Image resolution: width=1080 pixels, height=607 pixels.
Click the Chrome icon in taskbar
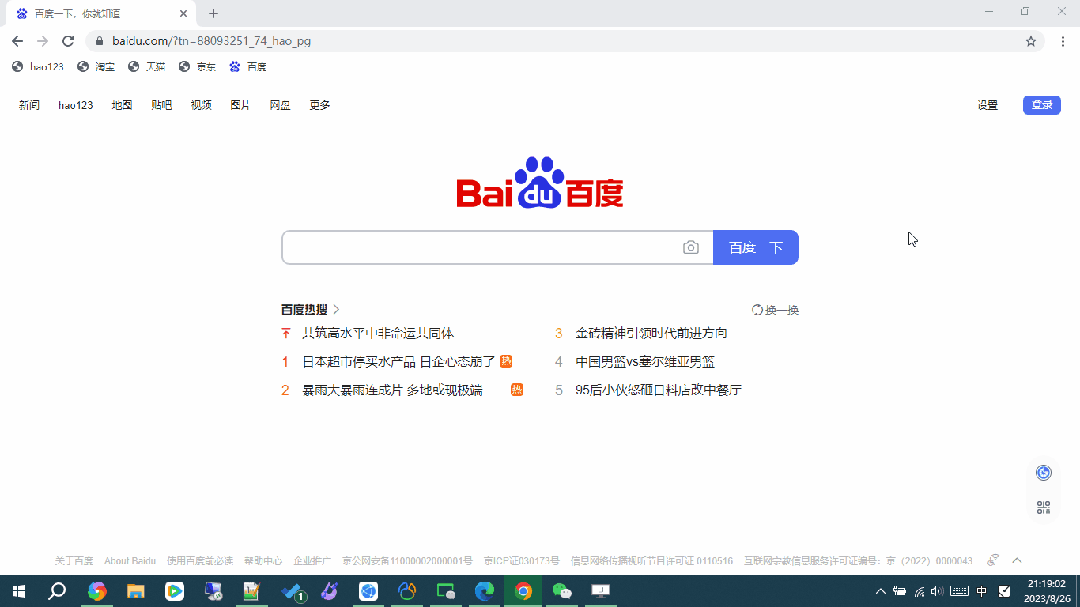(523, 591)
